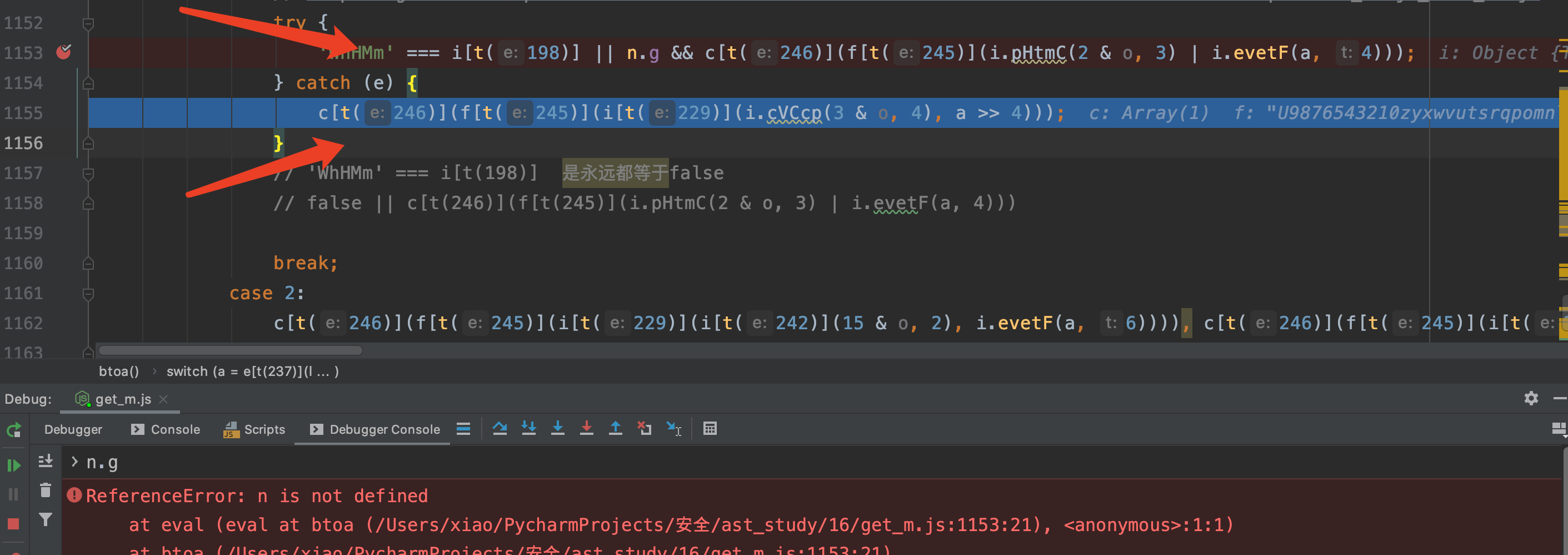Click the btoa() breadcrumb
Screen dimensions: 1568x555
point(119,371)
